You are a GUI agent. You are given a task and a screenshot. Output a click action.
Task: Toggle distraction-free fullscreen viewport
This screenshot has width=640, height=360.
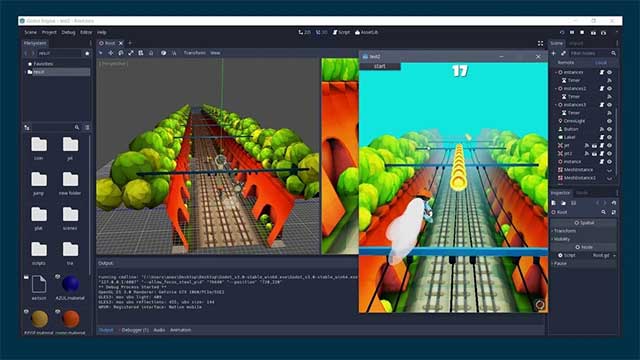click(540, 43)
